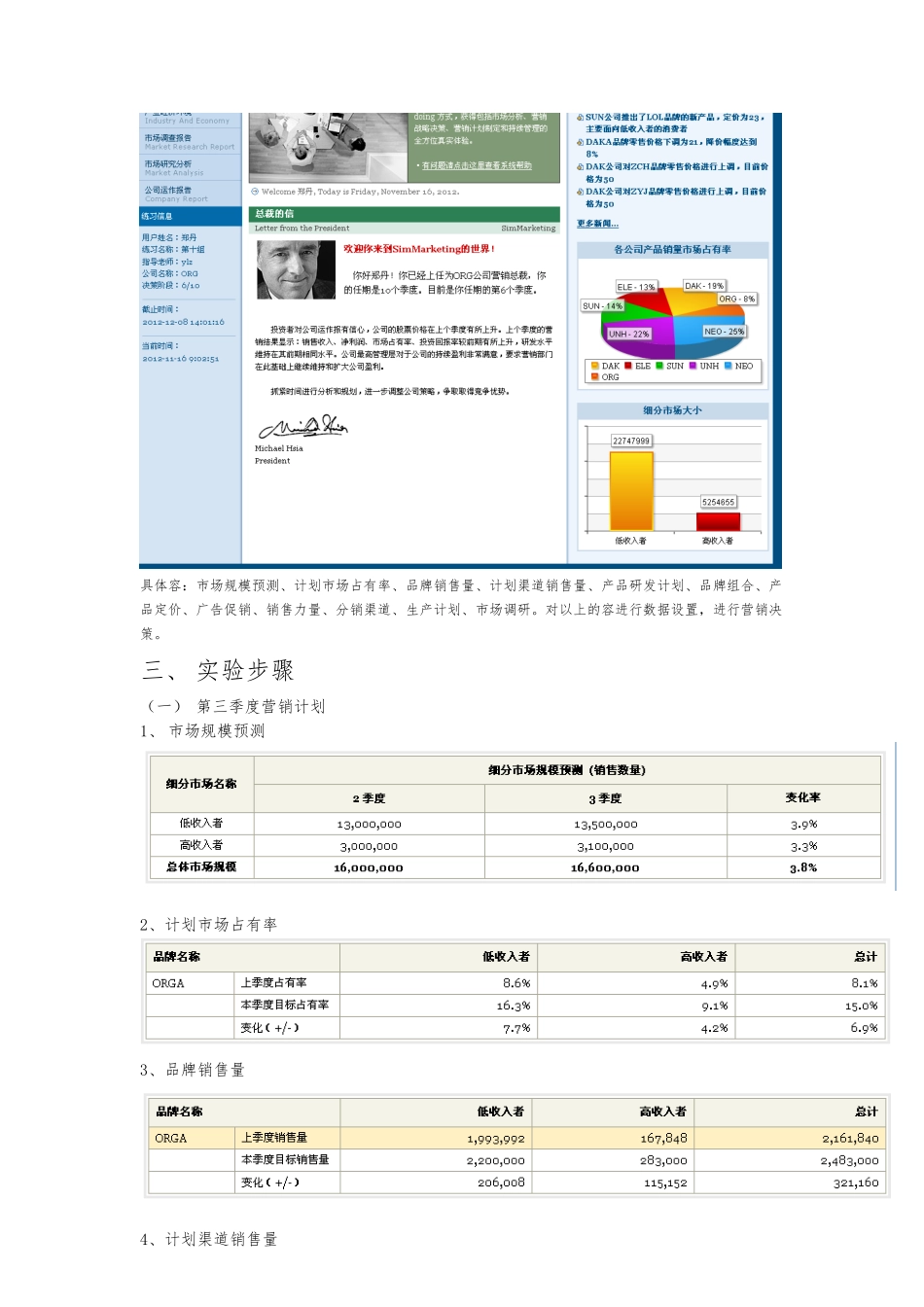The height and width of the screenshot is (1307, 924).
Task: Open the Industry And Economy menu item
Action: pyautogui.click(x=190, y=120)
